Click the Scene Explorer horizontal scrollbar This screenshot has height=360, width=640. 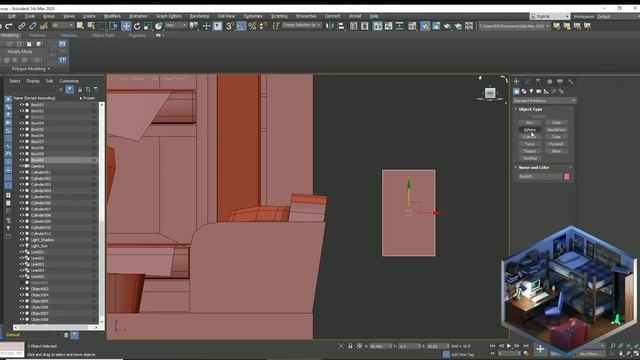pos(56,327)
